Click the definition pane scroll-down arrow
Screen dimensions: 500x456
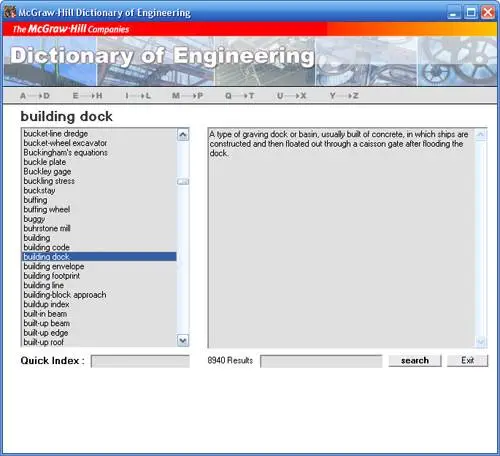480,341
